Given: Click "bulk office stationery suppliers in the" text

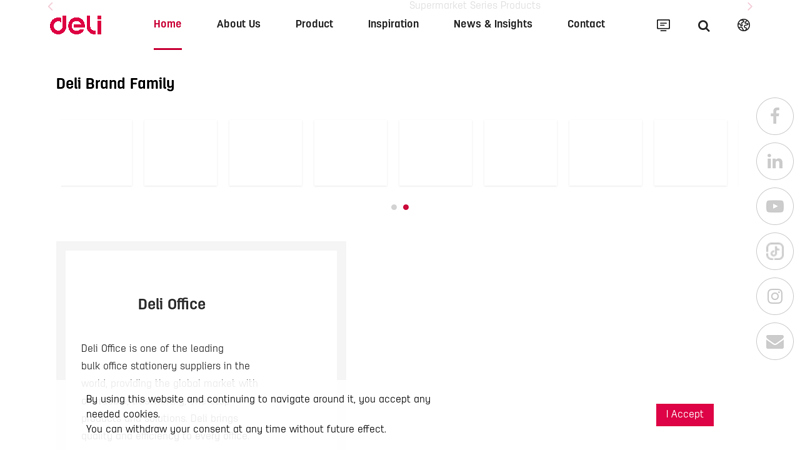Looking at the screenshot, I should [x=165, y=366].
